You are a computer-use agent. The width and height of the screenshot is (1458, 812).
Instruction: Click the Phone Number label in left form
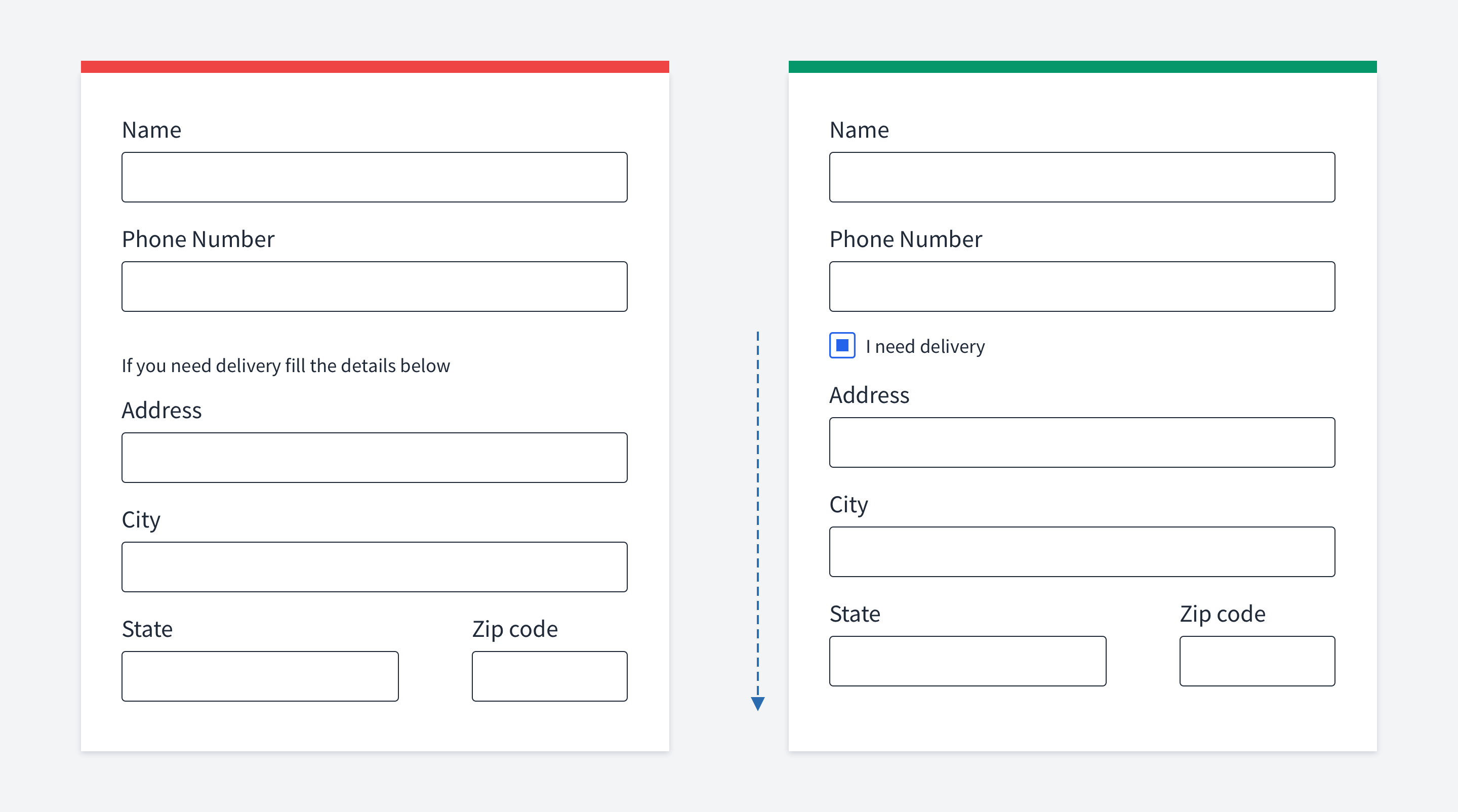click(198, 239)
